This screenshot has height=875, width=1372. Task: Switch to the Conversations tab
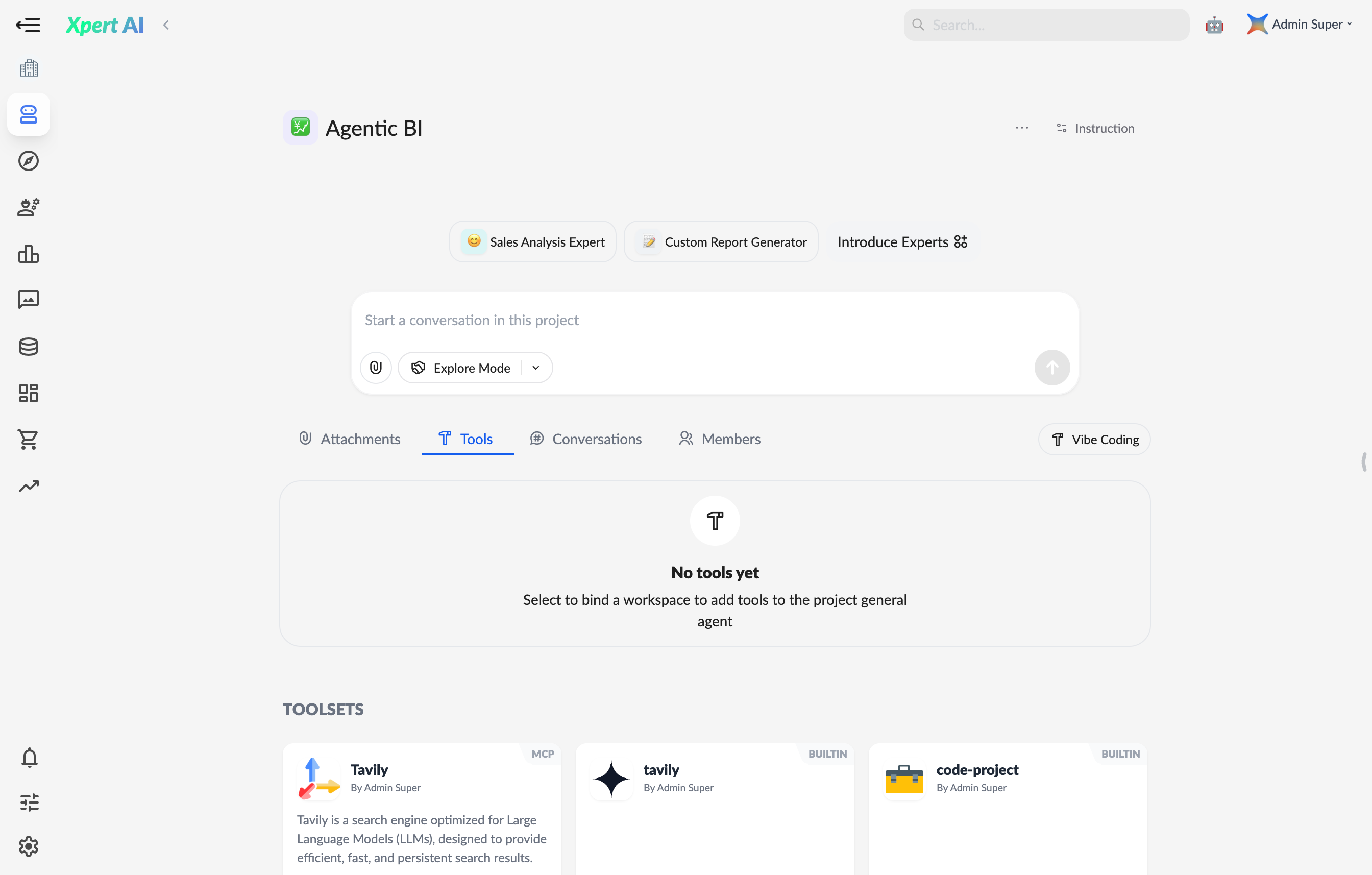tap(586, 439)
